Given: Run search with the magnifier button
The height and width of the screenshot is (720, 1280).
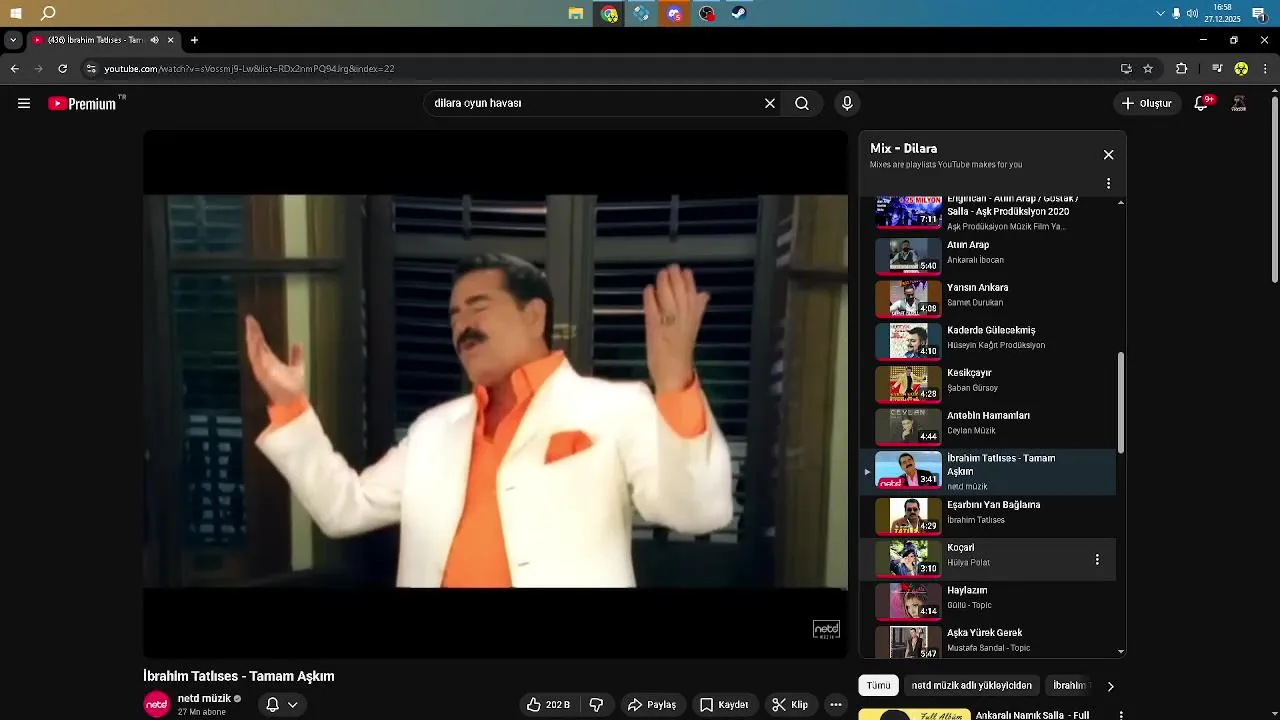Looking at the screenshot, I should pyautogui.click(x=802, y=103).
